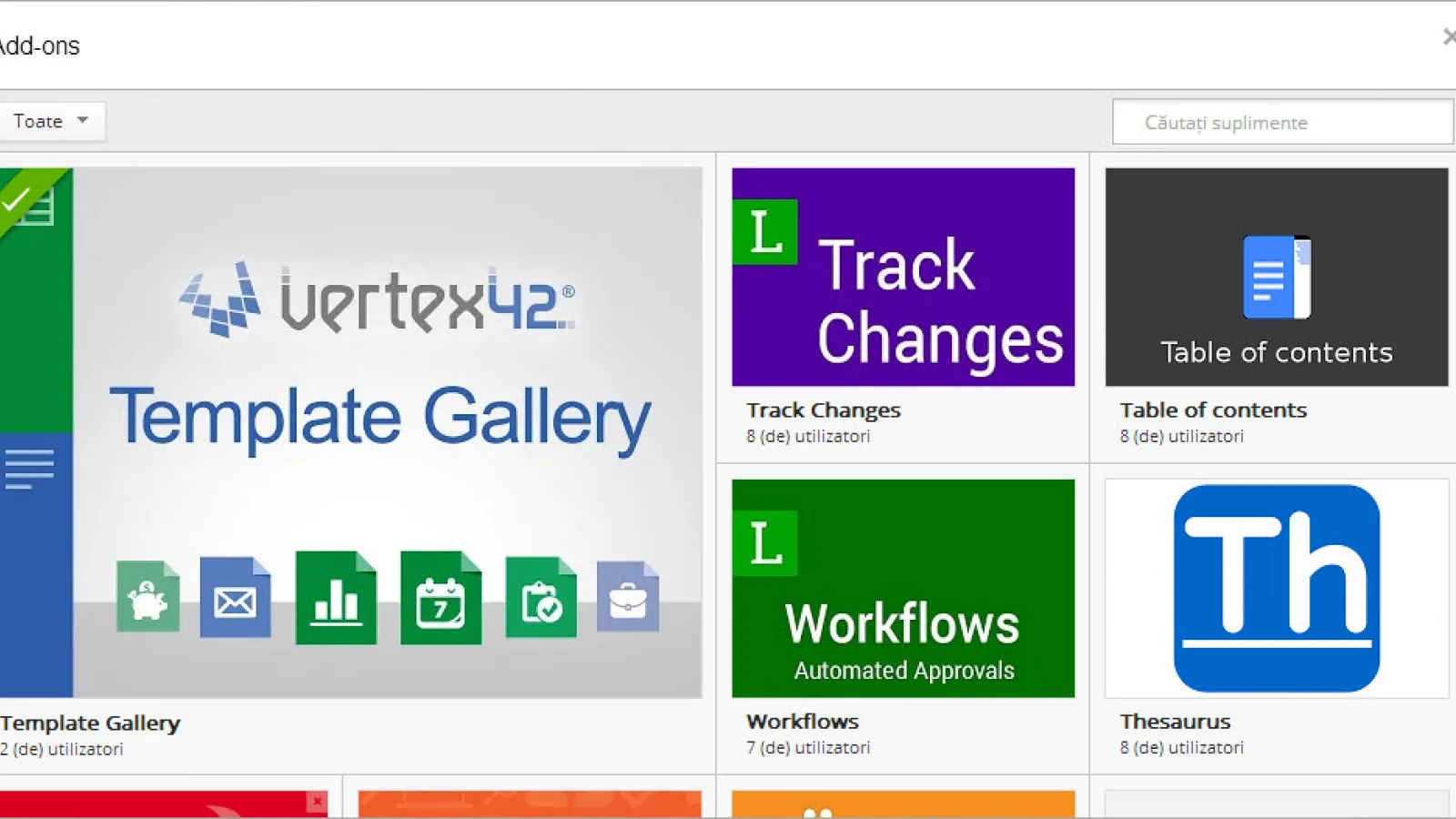The width and height of the screenshot is (1456, 819).
Task: Click the clipboard checkmark template icon
Action: click(x=541, y=597)
